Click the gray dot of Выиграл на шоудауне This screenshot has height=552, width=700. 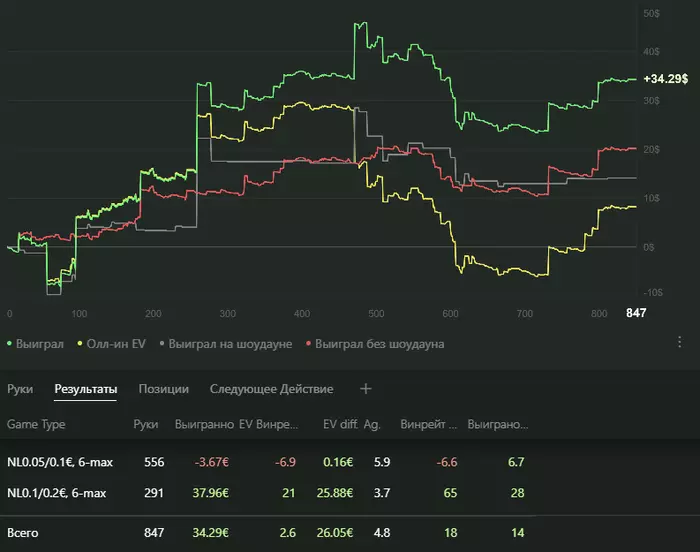(161, 344)
